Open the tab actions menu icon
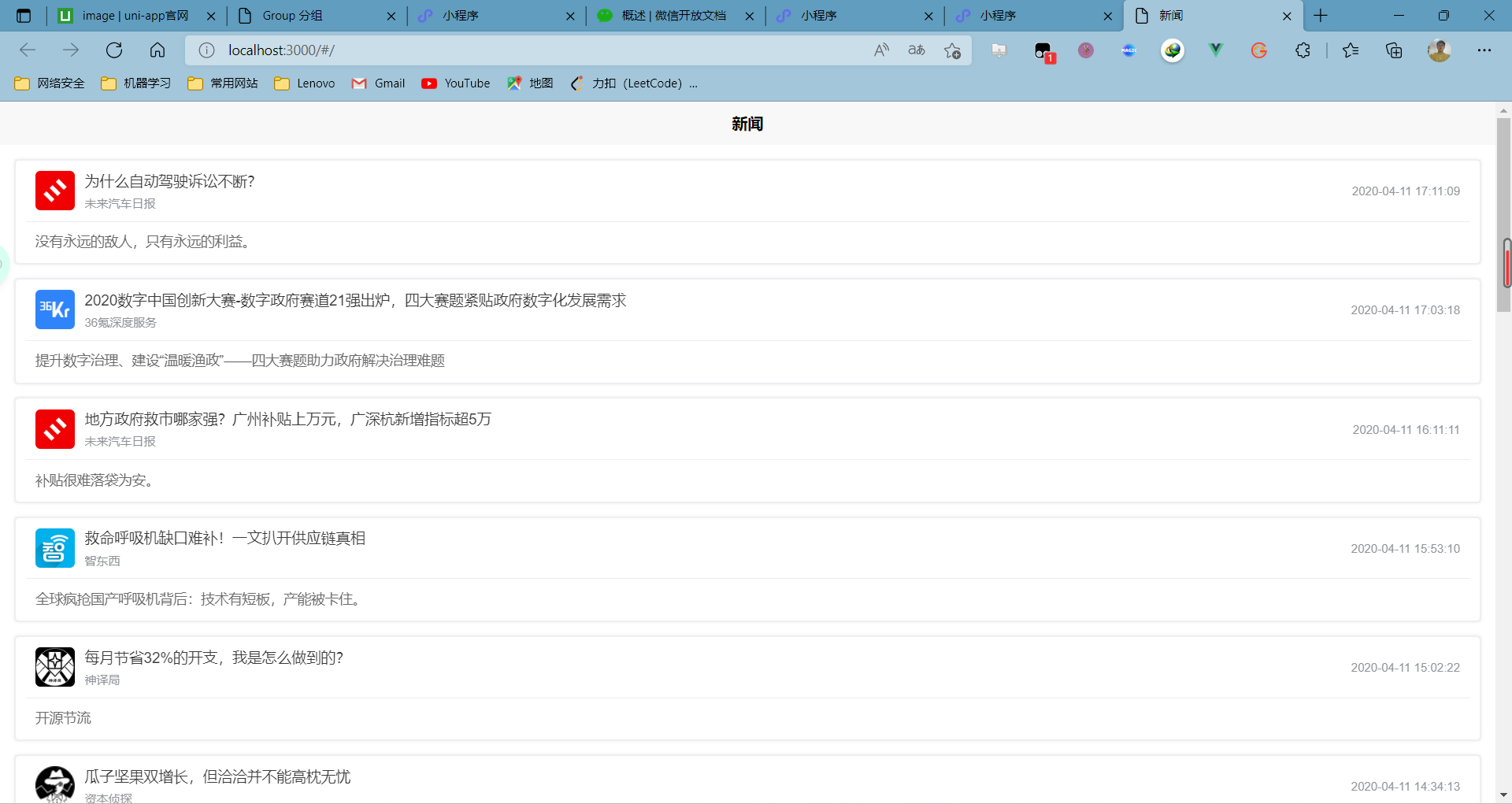 click(24, 16)
